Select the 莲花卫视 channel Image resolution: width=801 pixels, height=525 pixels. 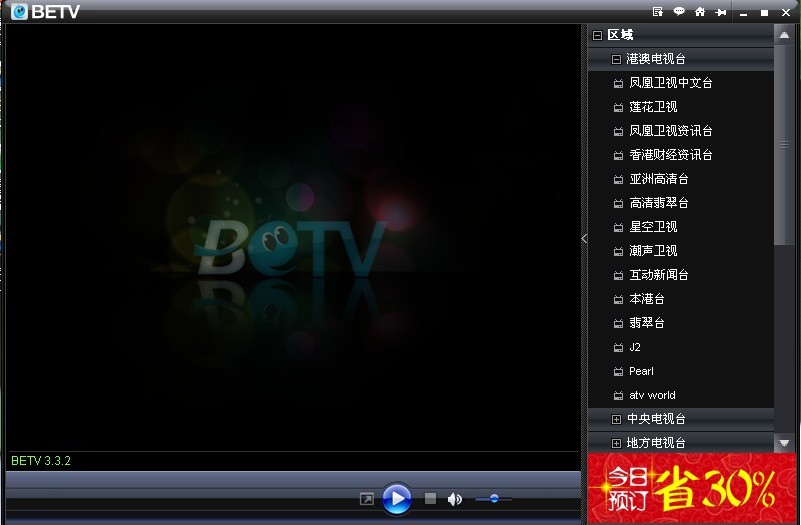[x=653, y=107]
